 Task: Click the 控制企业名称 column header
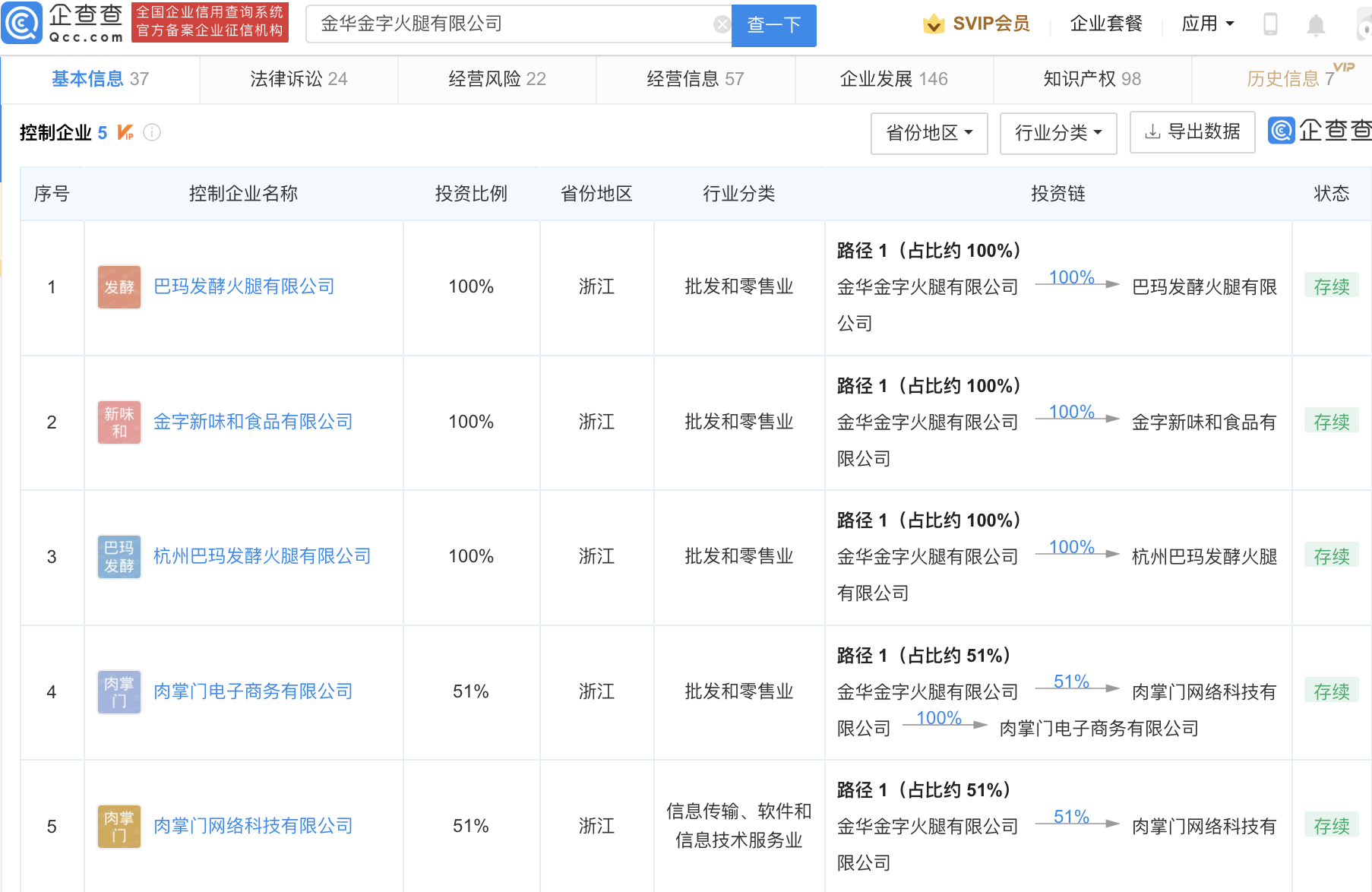pos(243,194)
